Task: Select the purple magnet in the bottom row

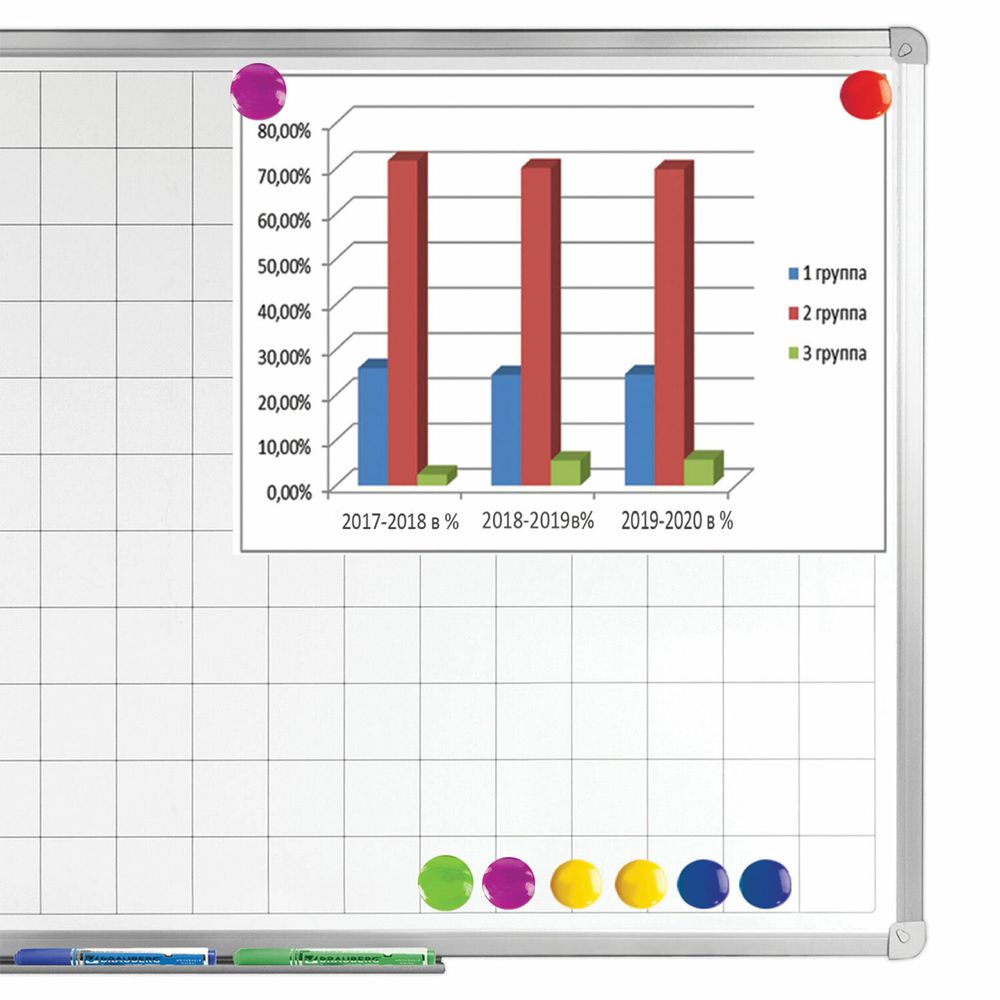Action: pos(508,883)
